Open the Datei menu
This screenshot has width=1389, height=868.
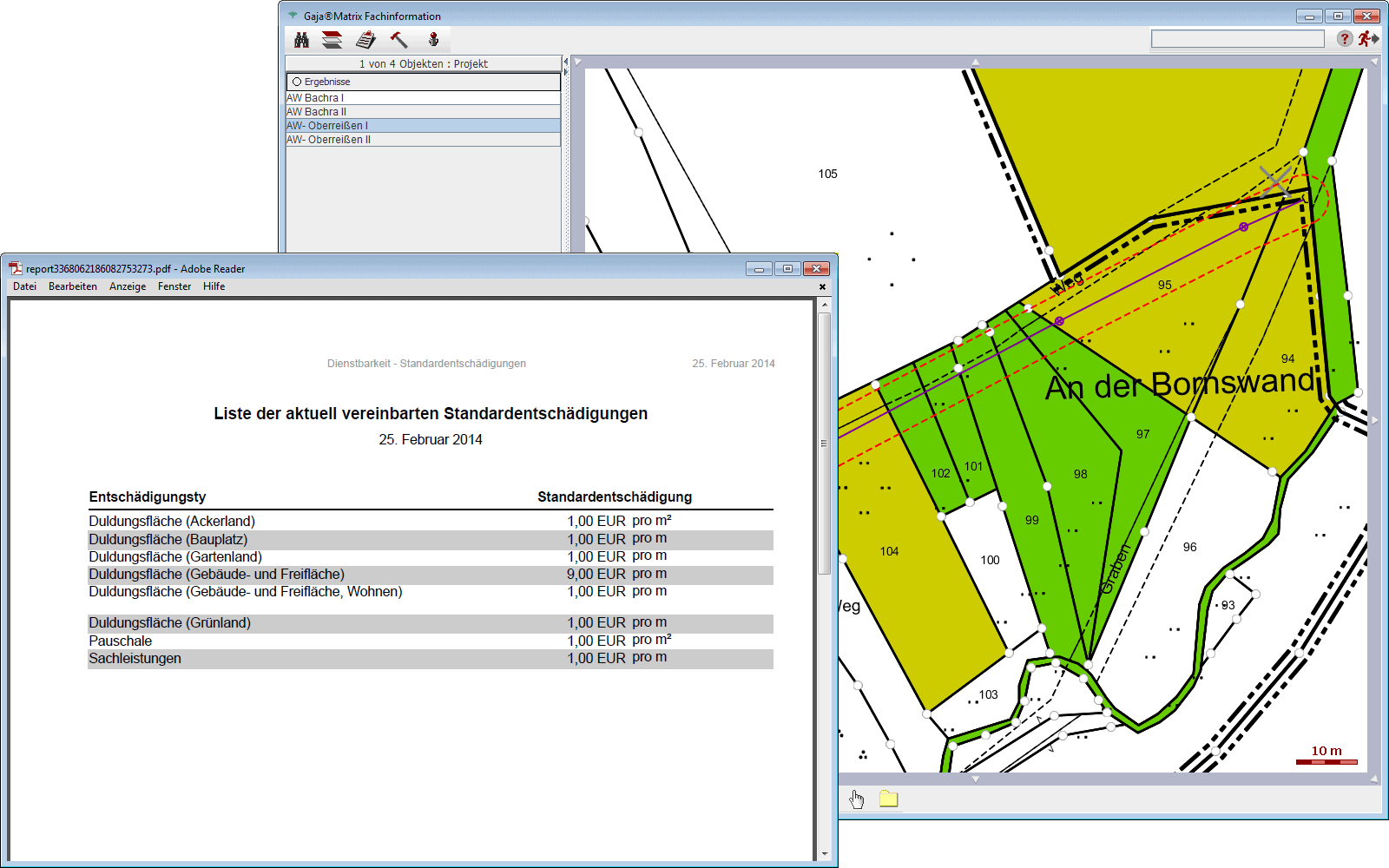tap(24, 286)
